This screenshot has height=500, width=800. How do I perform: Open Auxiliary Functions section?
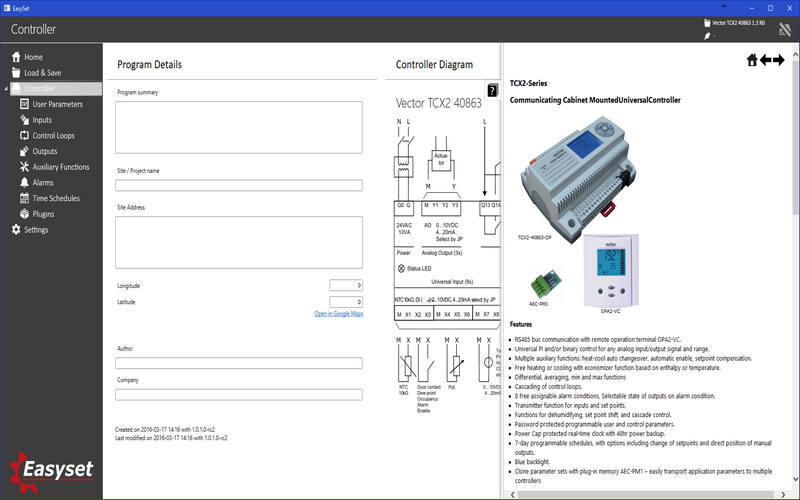[x=61, y=167]
